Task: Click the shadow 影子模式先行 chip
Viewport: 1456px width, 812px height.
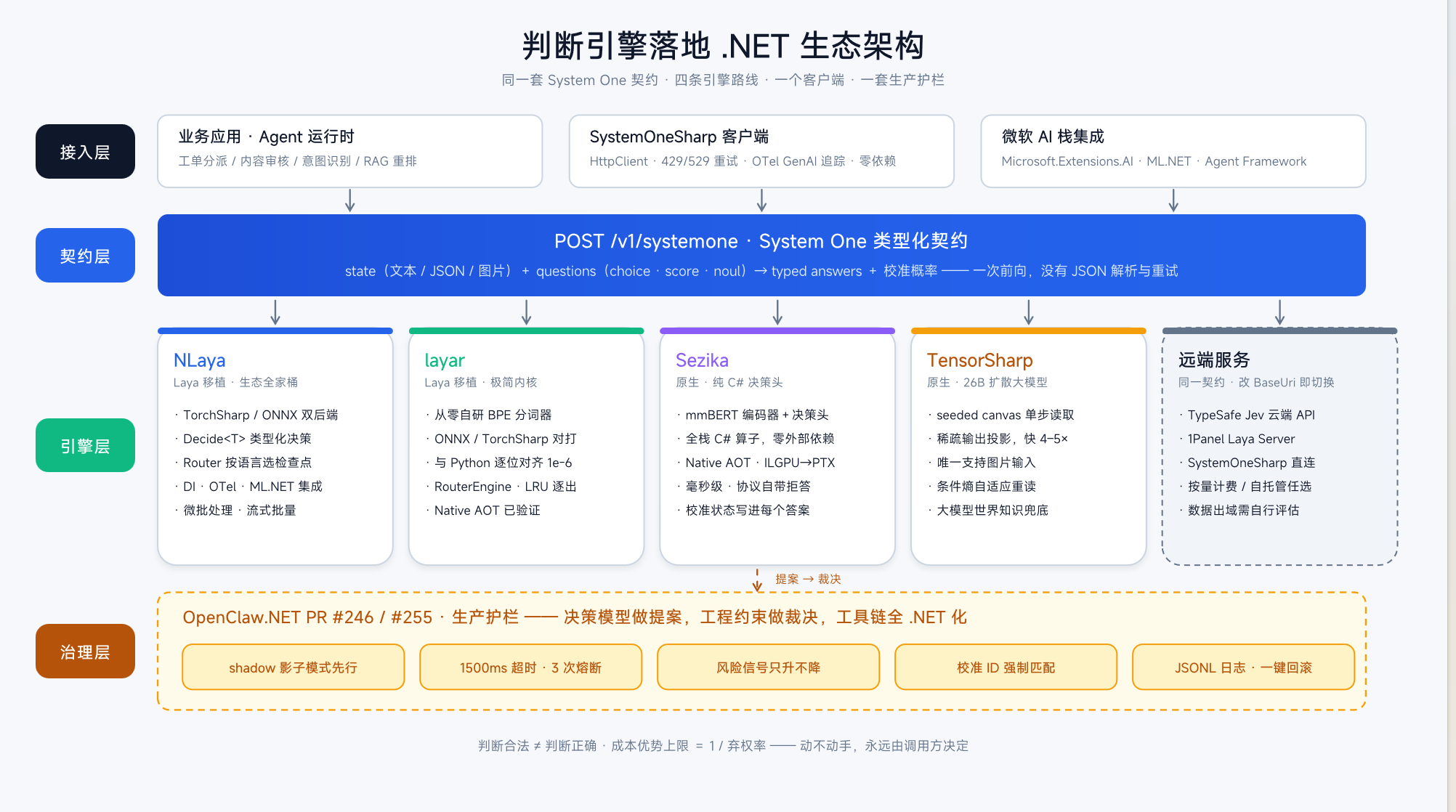Action: 294,667
